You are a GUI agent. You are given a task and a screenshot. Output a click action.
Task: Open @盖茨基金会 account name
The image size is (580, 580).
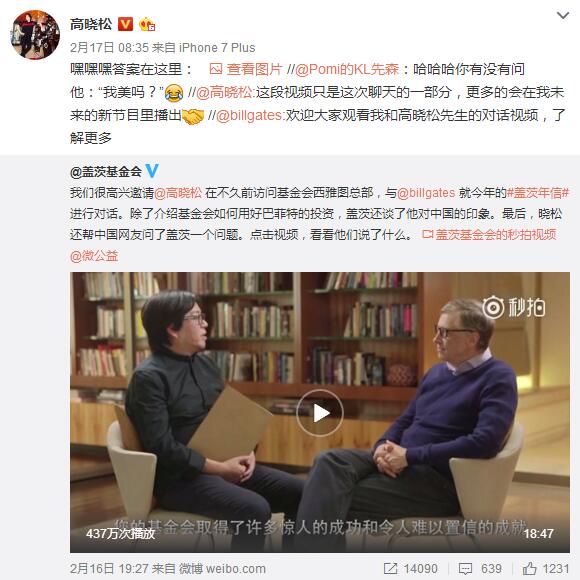click(x=106, y=171)
